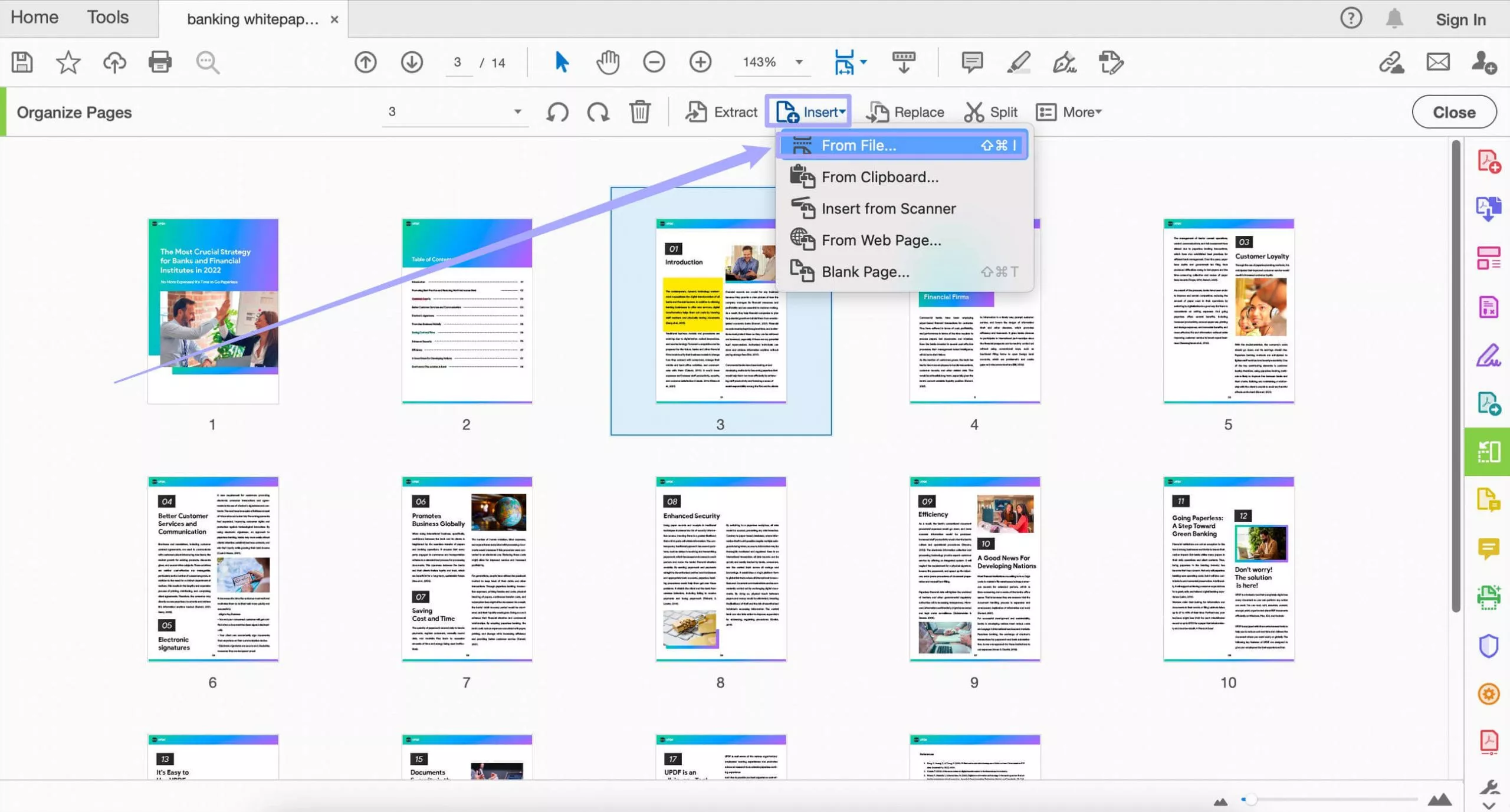
Task: Click the Split button
Action: pyautogui.click(x=991, y=111)
